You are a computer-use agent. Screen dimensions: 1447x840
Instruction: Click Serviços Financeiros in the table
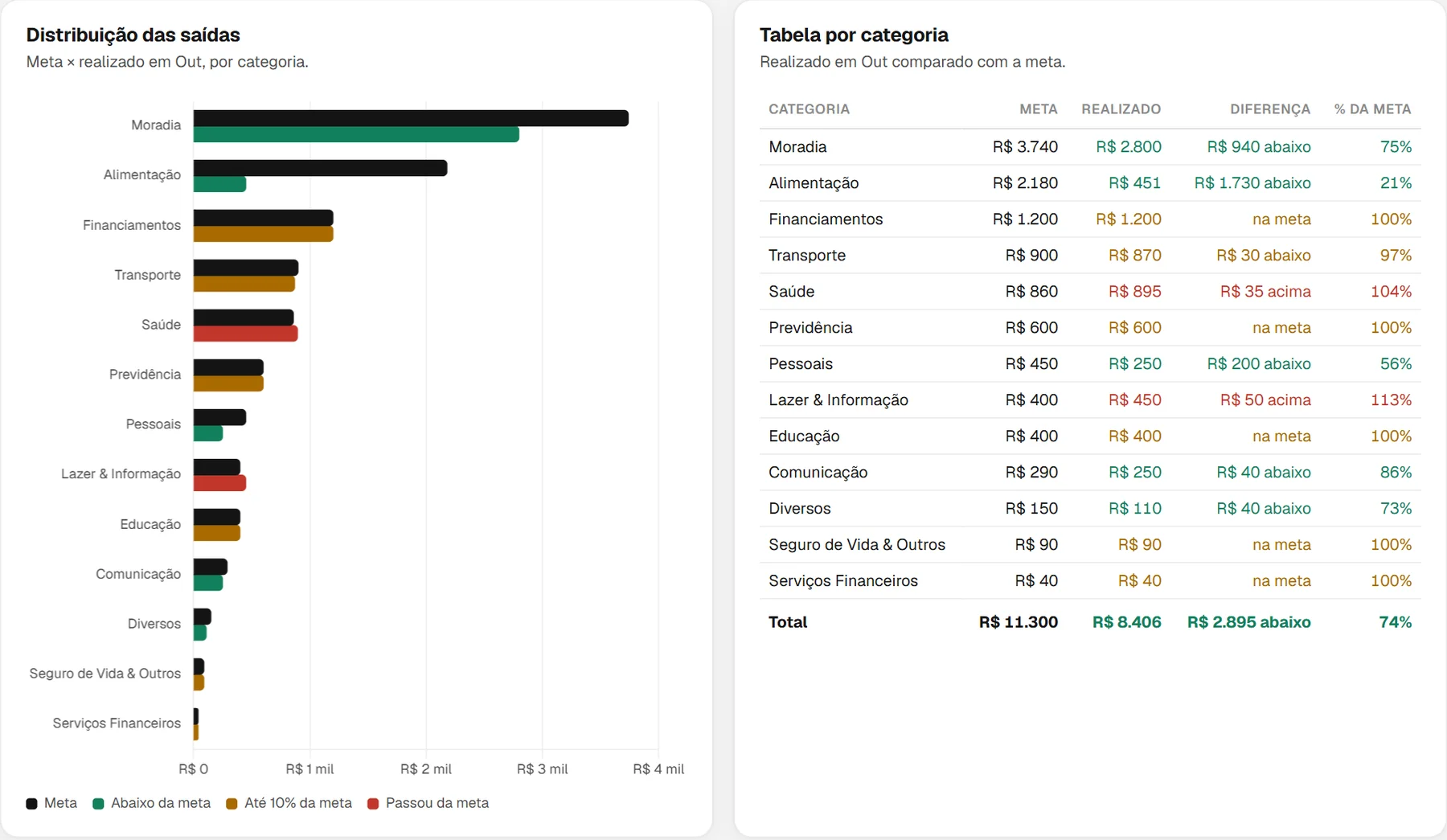pyautogui.click(x=843, y=581)
